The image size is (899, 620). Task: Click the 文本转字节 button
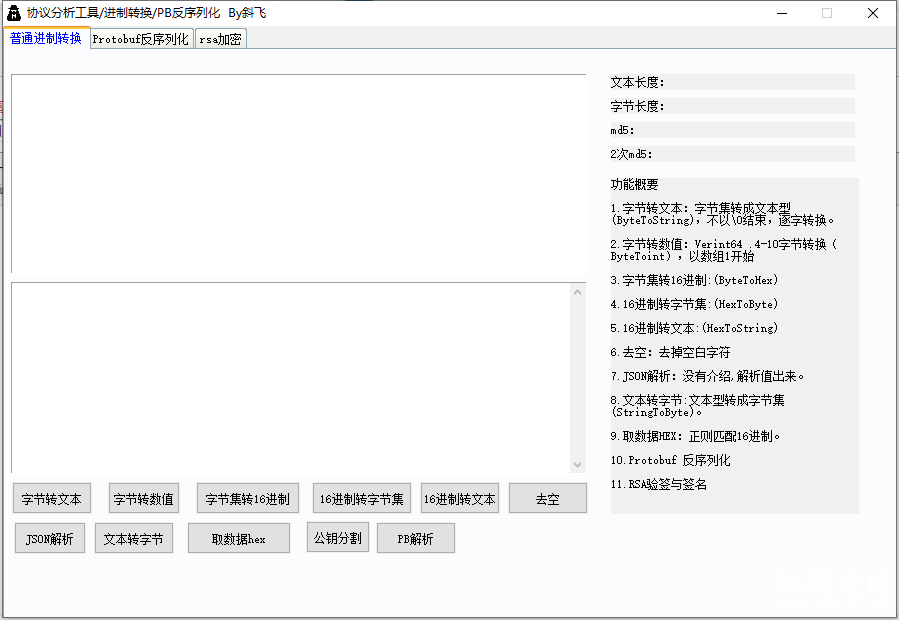pos(134,539)
